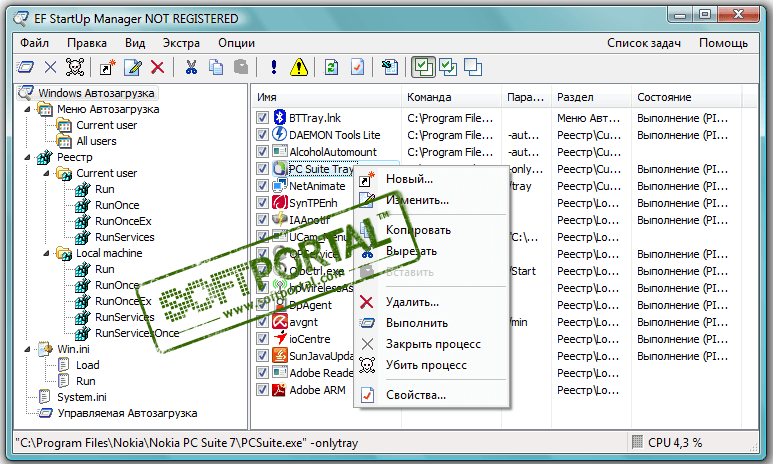Click the SunJavaUpdate Java icon
The width and height of the screenshot is (773, 464).
[x=280, y=356]
